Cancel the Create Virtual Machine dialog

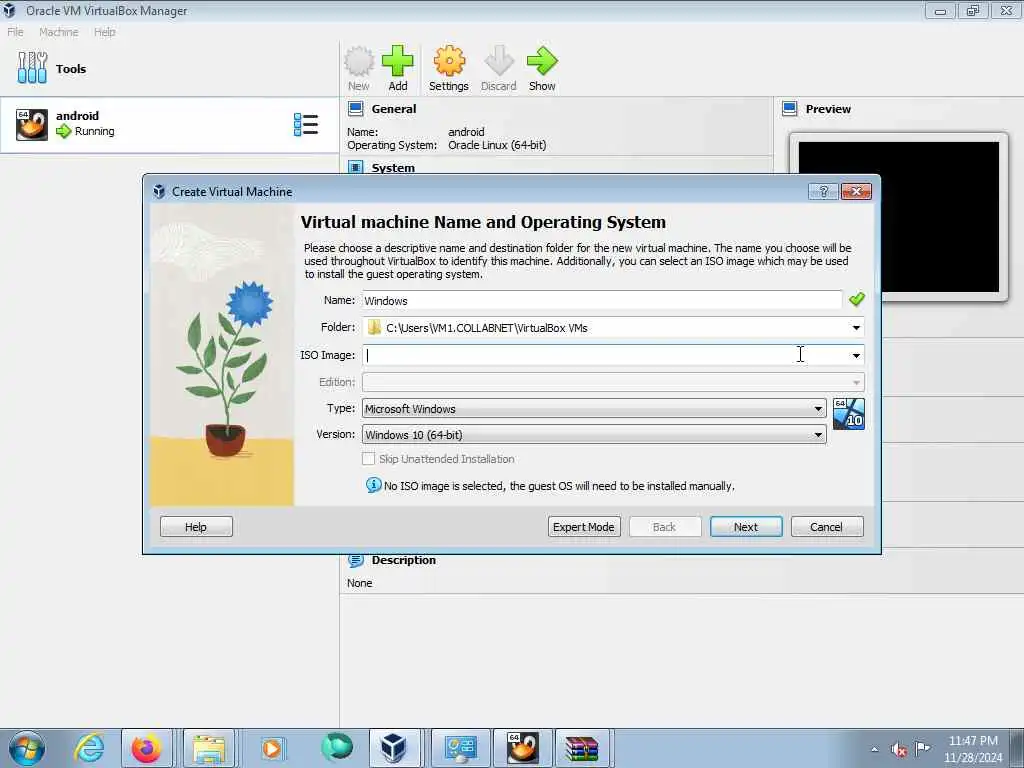point(827,527)
